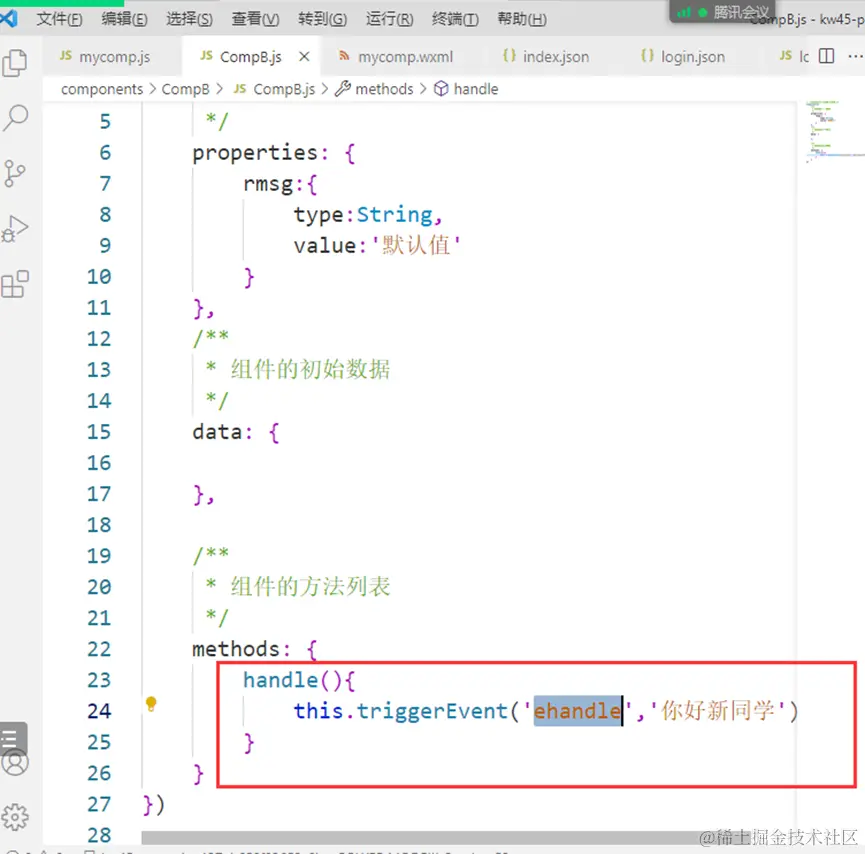This screenshot has width=865, height=854.
Task: Click the 'rmsg' property on line 7
Action: click(x=268, y=184)
